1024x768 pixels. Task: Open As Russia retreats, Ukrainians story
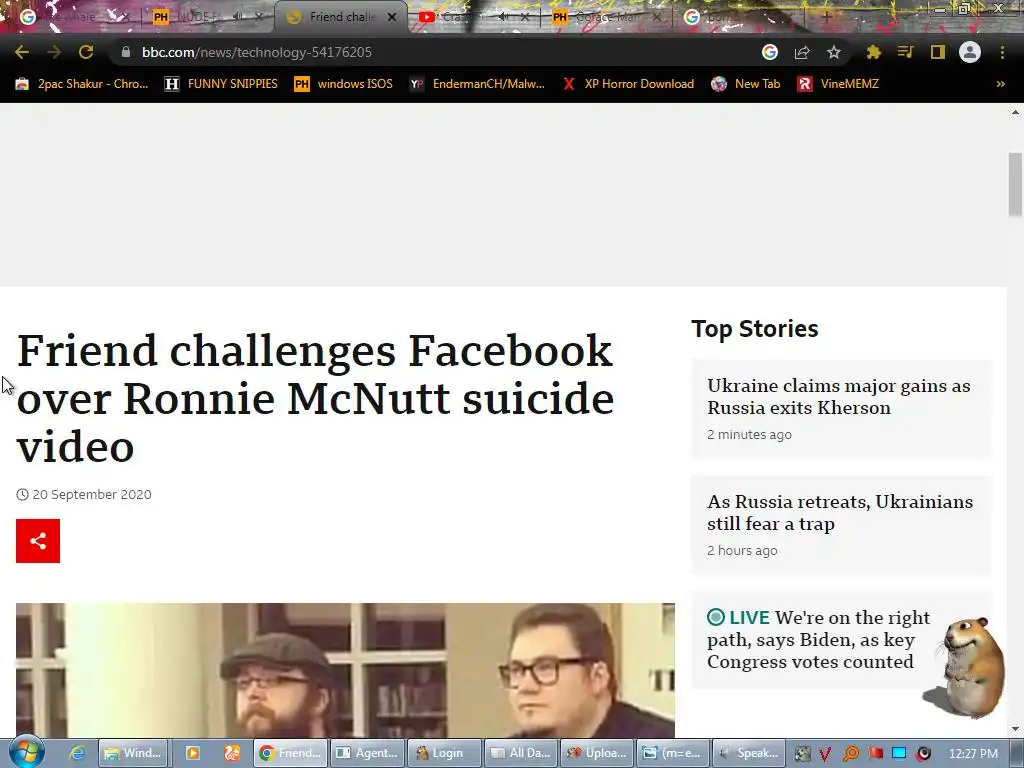pyautogui.click(x=840, y=513)
